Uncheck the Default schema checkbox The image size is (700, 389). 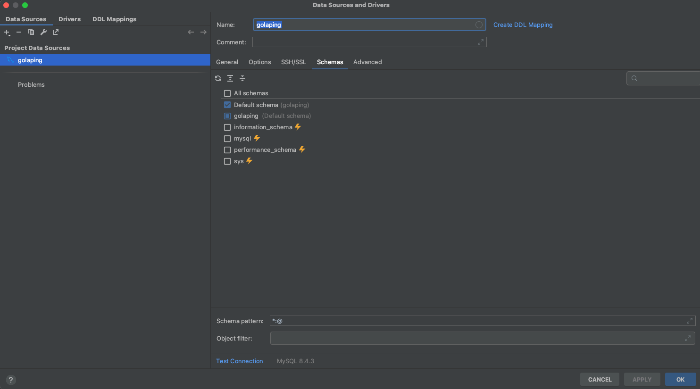(227, 105)
